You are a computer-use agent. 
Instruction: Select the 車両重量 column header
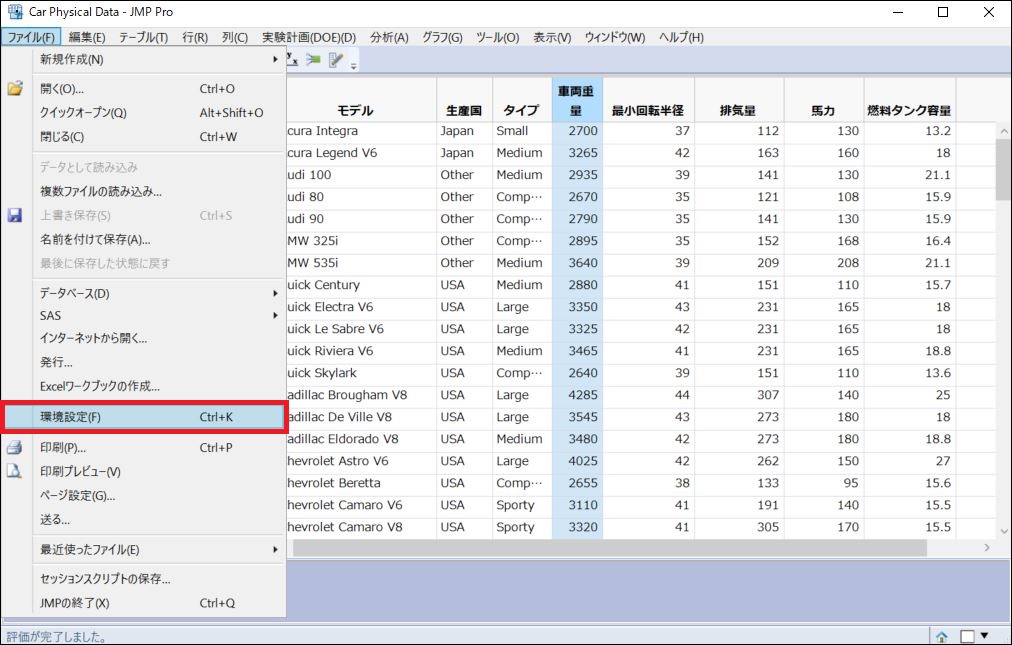[577, 99]
